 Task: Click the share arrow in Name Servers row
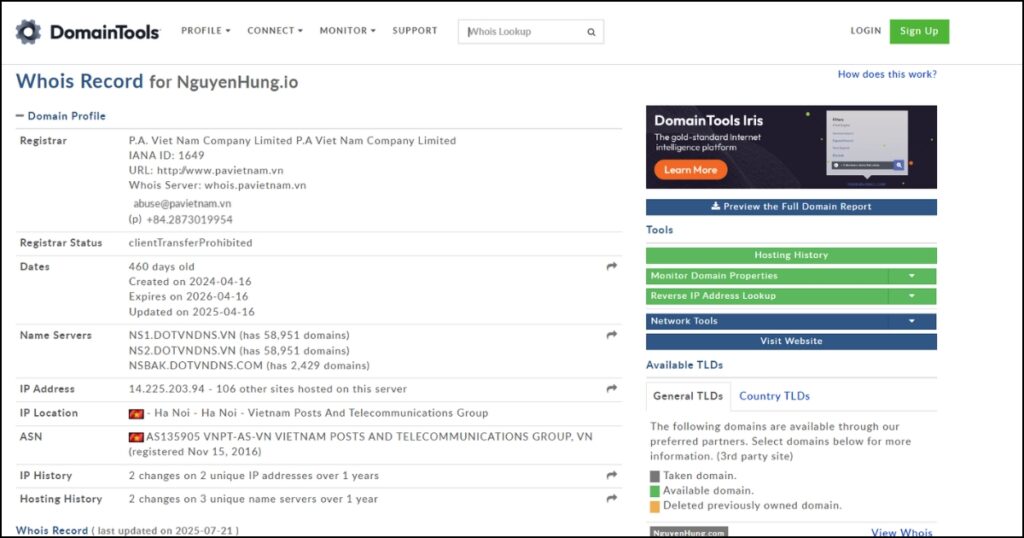[611, 335]
